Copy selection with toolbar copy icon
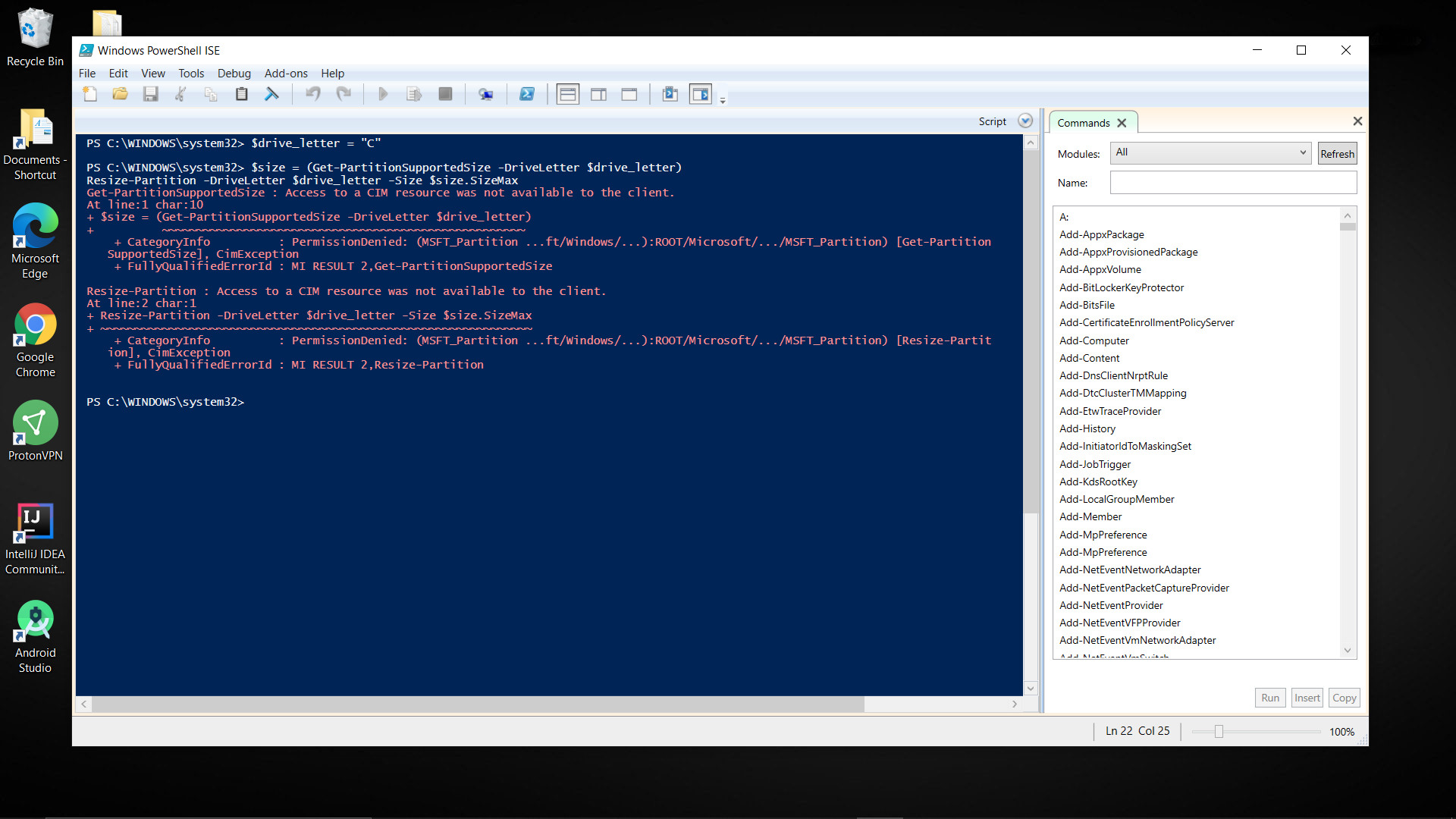This screenshot has height=819, width=1456. coord(211,94)
